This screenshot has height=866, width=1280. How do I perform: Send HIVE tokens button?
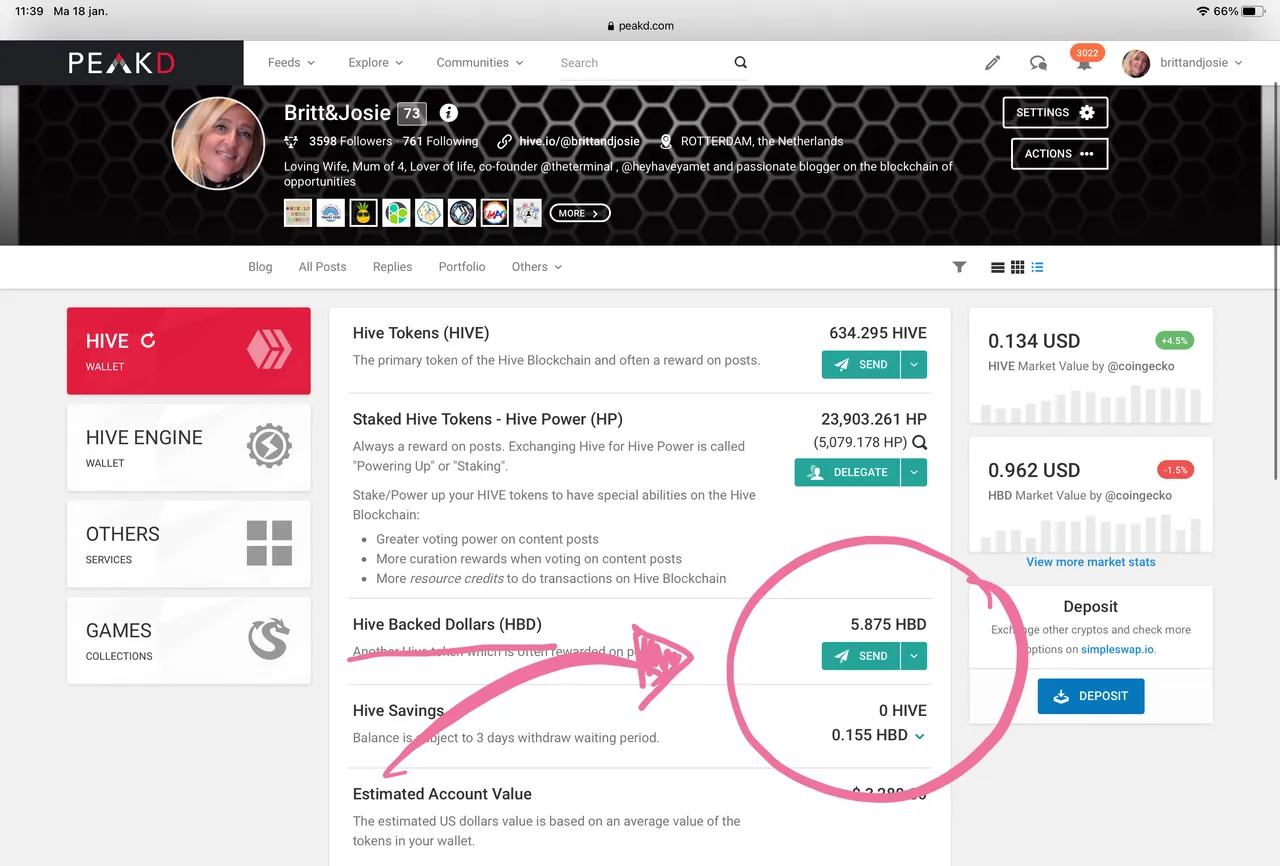pos(861,365)
